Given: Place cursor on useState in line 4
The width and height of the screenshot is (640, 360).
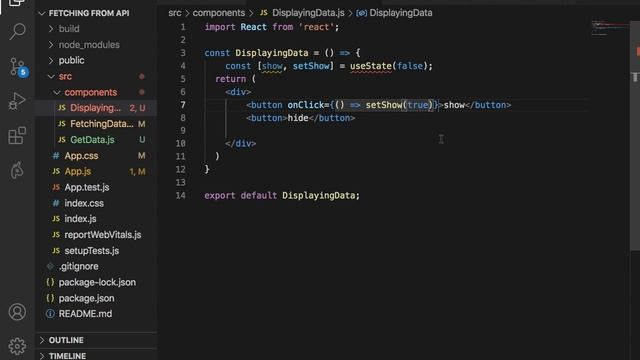Looking at the screenshot, I should point(371,66).
